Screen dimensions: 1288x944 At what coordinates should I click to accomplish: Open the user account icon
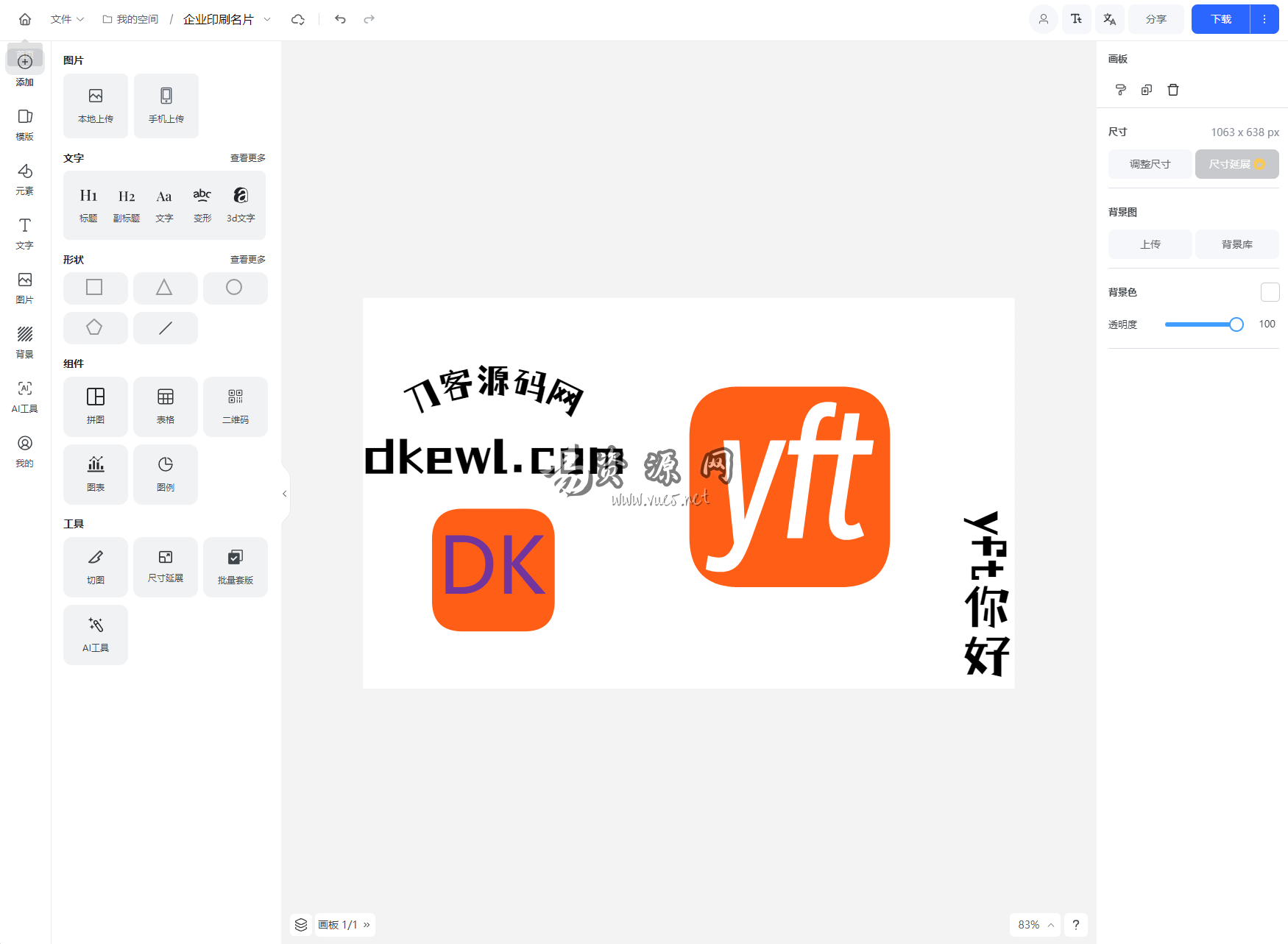[1044, 19]
